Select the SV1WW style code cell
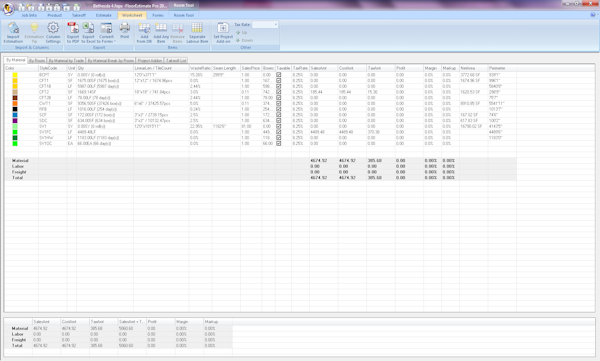Image resolution: width=600 pixels, height=361 pixels. pos(52,137)
